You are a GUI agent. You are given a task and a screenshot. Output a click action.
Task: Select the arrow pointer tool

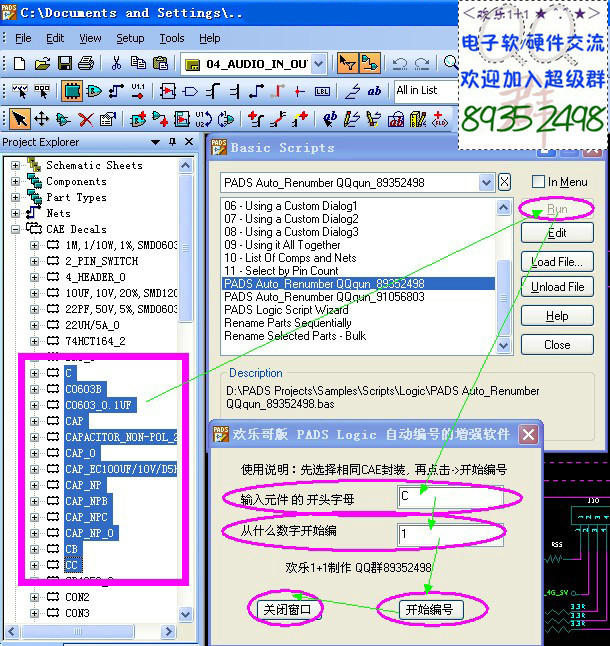[19, 119]
